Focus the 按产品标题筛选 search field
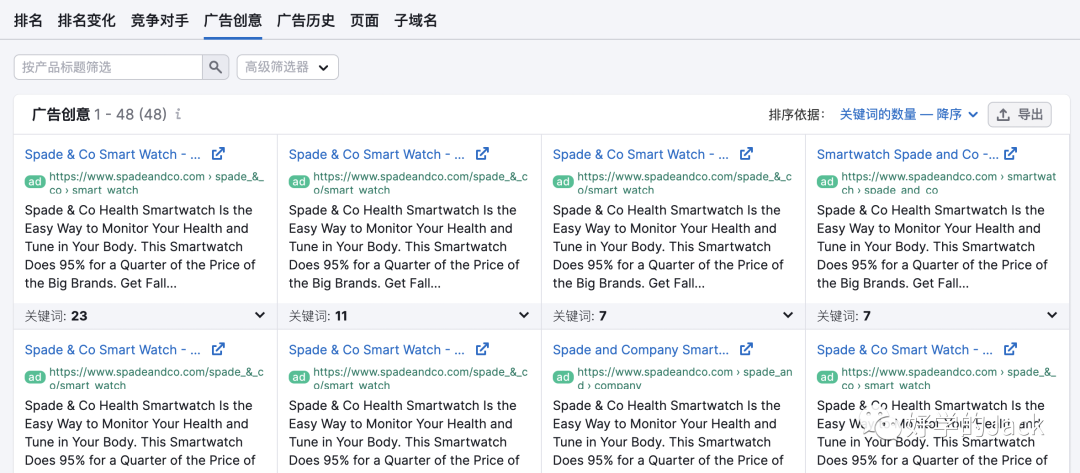Viewport: 1080px width, 473px height. [x=108, y=67]
